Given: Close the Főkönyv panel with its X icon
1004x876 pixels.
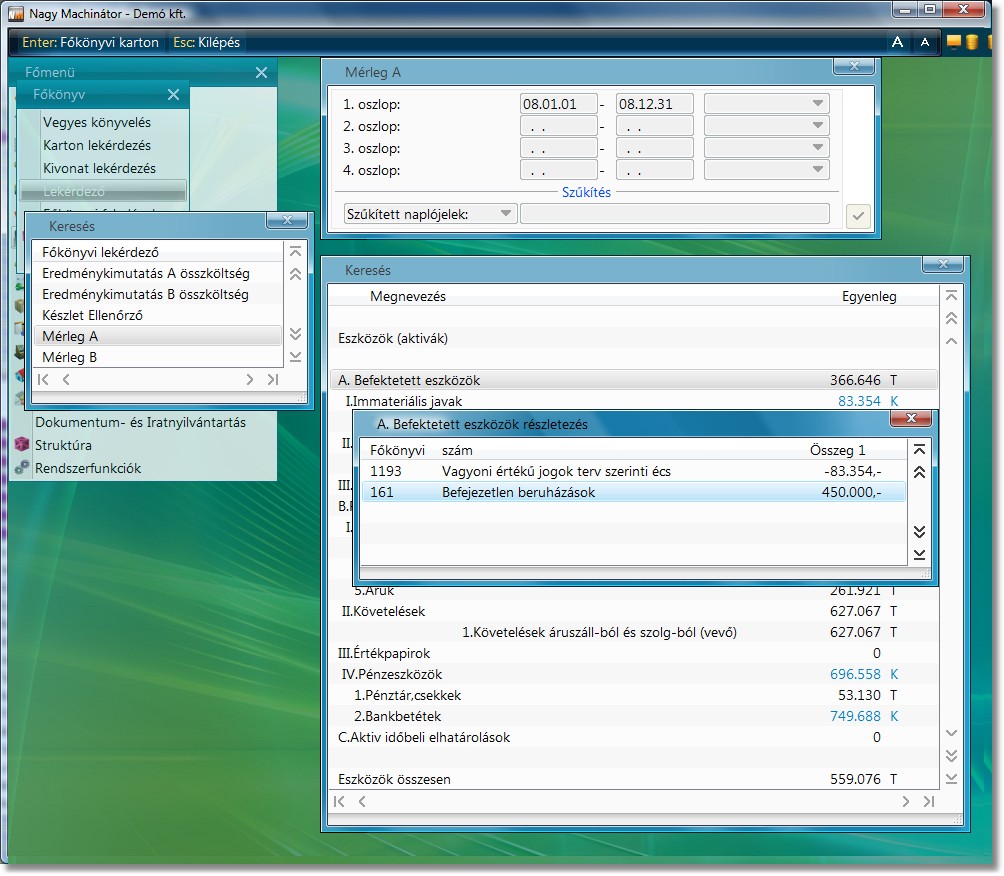Looking at the screenshot, I should [173, 95].
